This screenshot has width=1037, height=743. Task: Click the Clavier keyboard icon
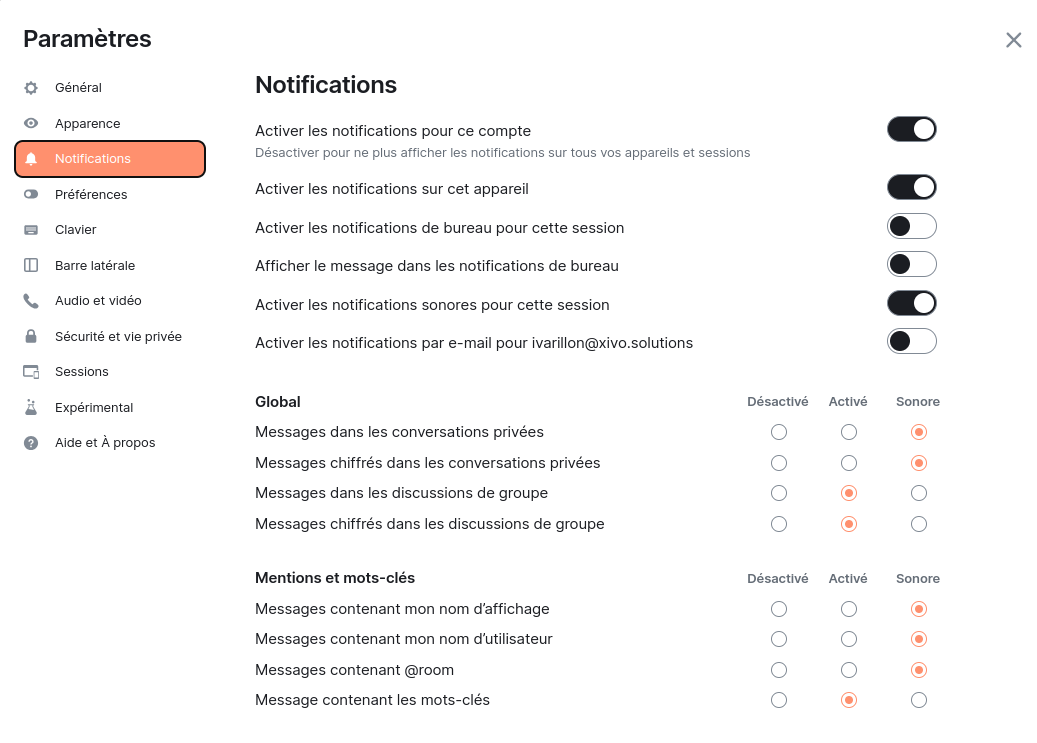(x=31, y=230)
